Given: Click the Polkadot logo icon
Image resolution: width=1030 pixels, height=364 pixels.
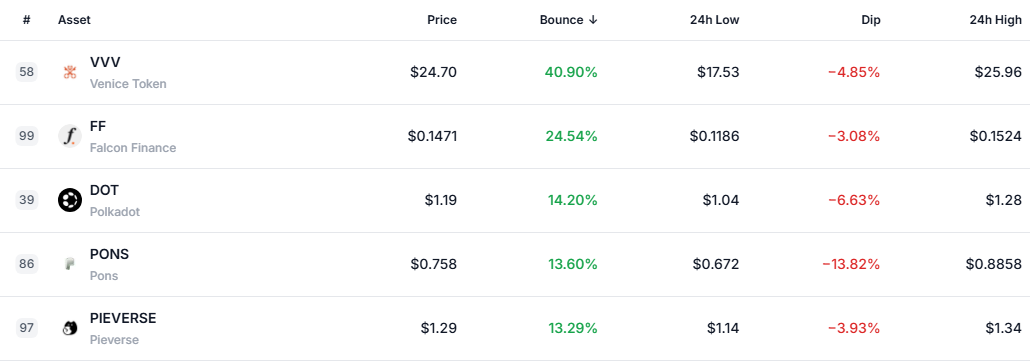Looking at the screenshot, I should [x=70, y=200].
